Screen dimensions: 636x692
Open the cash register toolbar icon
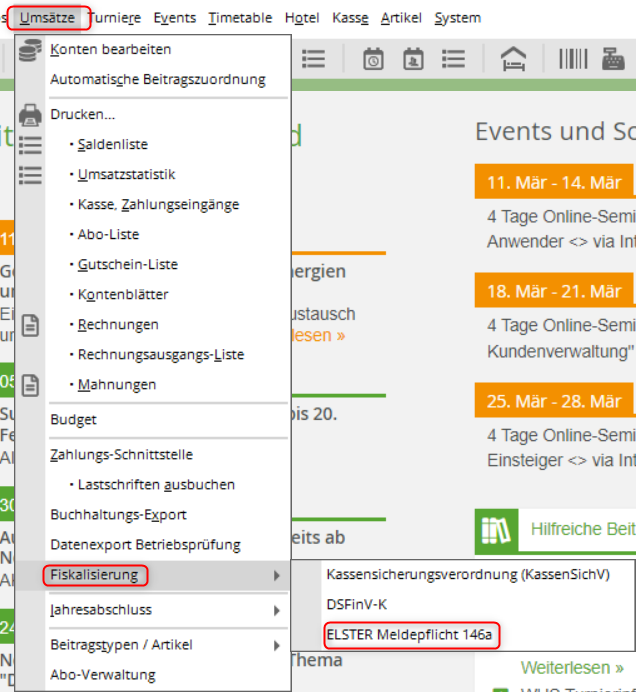point(613,59)
